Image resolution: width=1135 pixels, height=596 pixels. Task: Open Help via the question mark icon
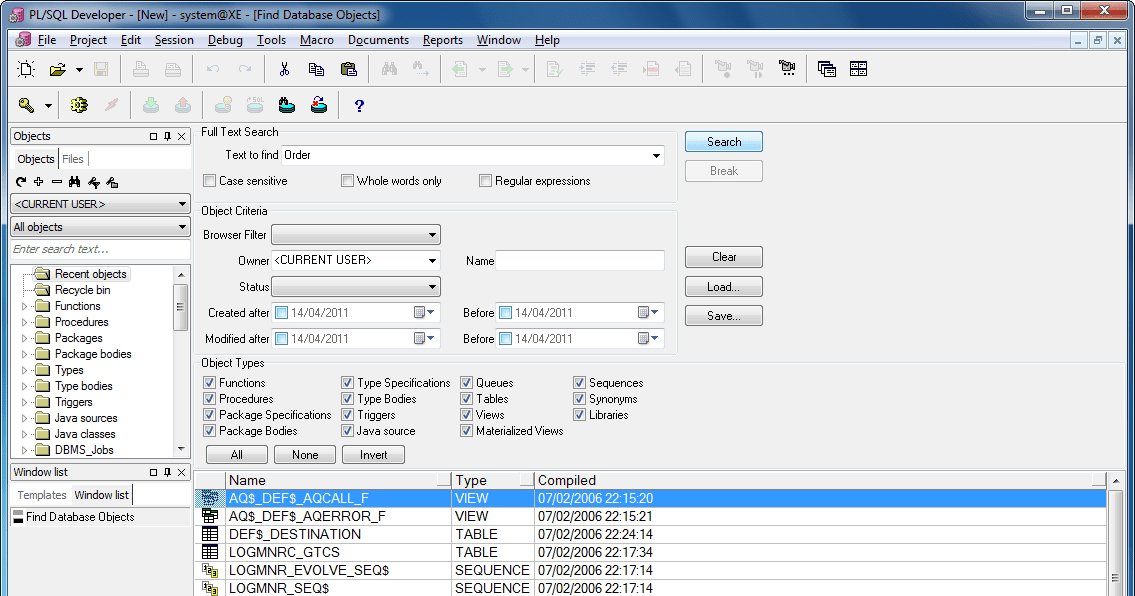(359, 105)
